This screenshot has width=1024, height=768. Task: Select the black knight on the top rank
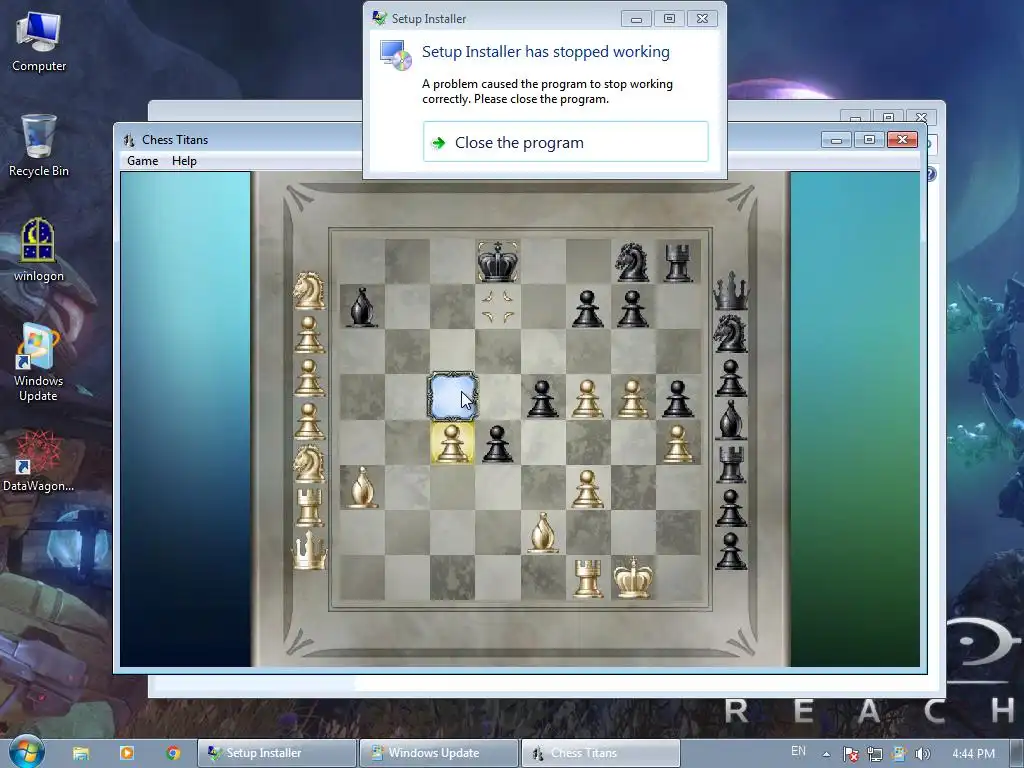pos(632,262)
